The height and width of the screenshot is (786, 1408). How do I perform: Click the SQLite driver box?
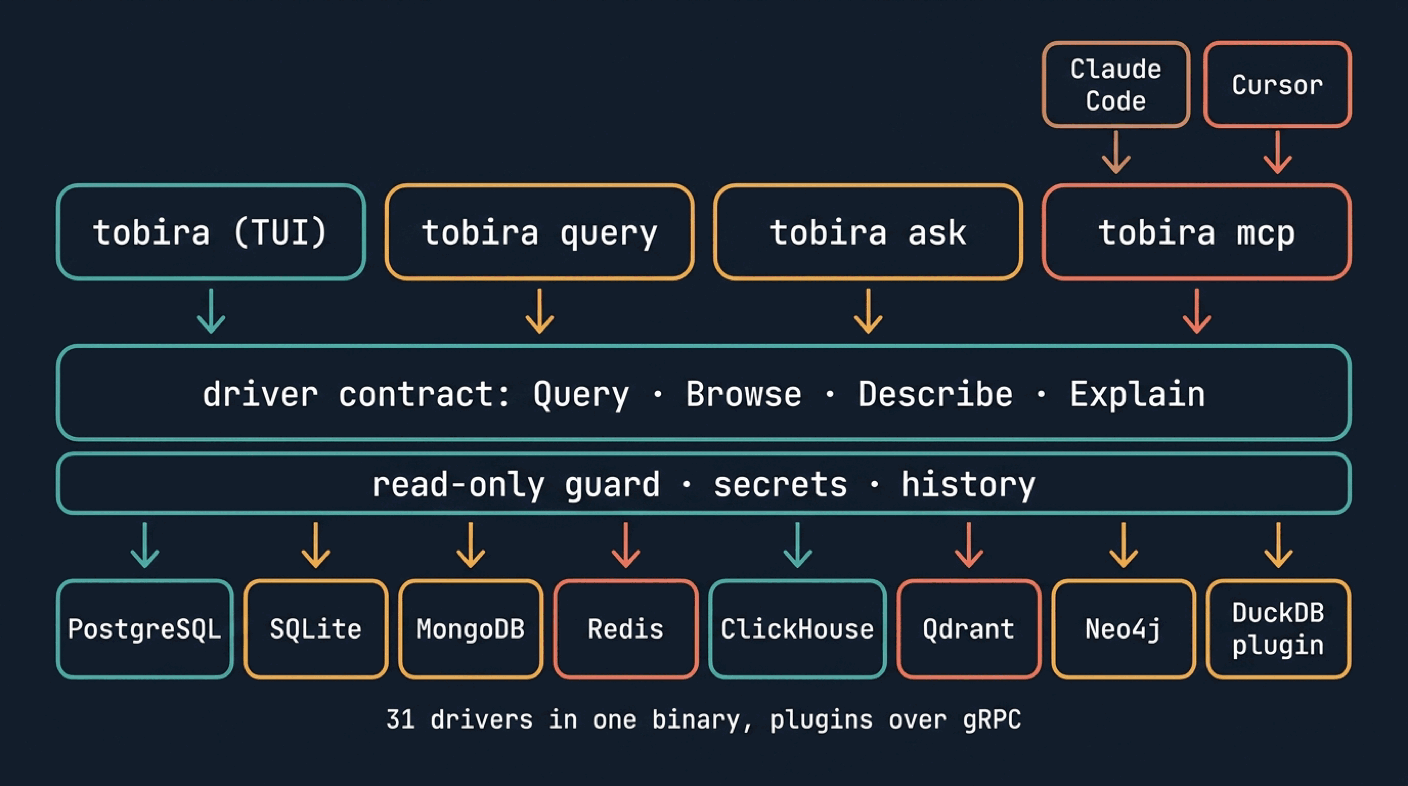click(315, 629)
